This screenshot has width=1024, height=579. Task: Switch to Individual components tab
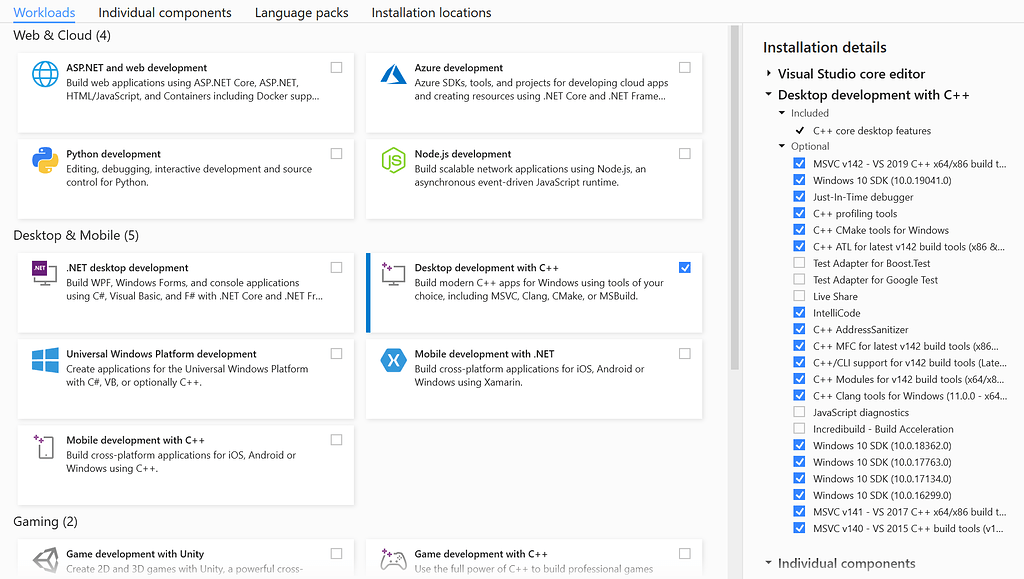pyautogui.click(x=165, y=13)
